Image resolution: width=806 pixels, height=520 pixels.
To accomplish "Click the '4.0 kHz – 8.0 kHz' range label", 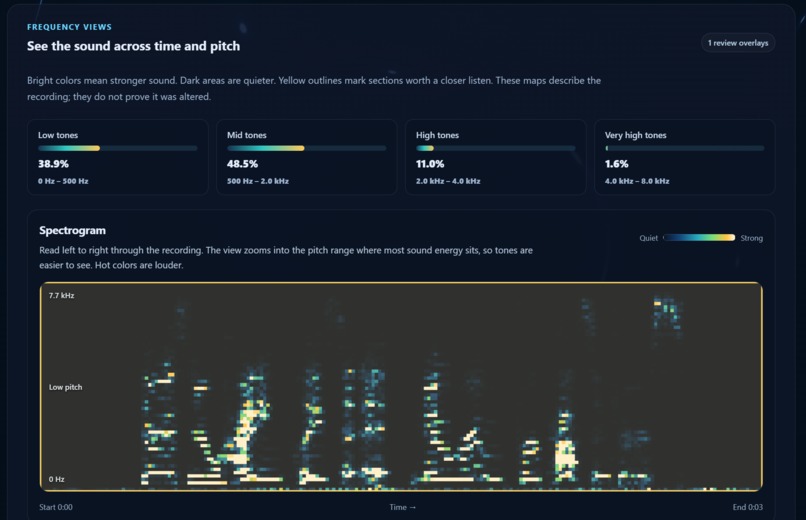I will (637, 181).
